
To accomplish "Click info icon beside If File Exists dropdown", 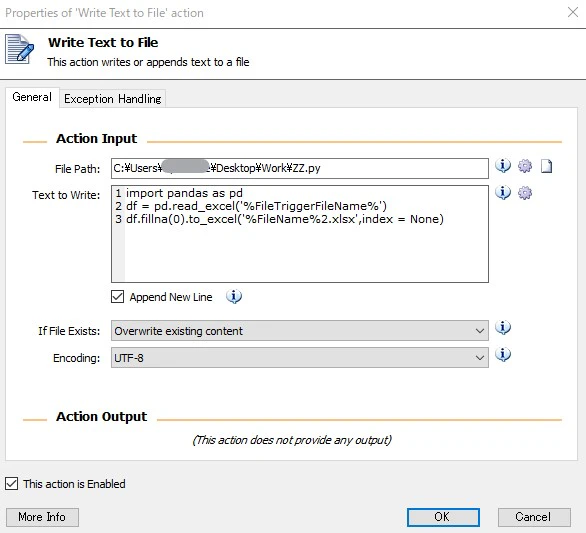I will click(503, 327).
